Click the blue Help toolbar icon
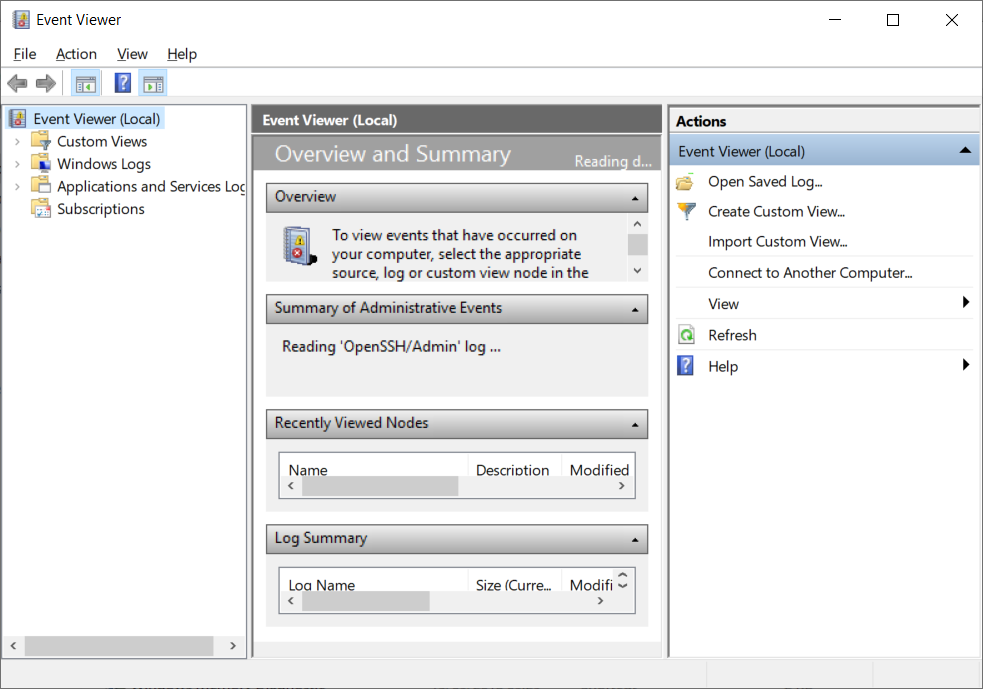The width and height of the screenshot is (983, 689). pyautogui.click(x=123, y=83)
